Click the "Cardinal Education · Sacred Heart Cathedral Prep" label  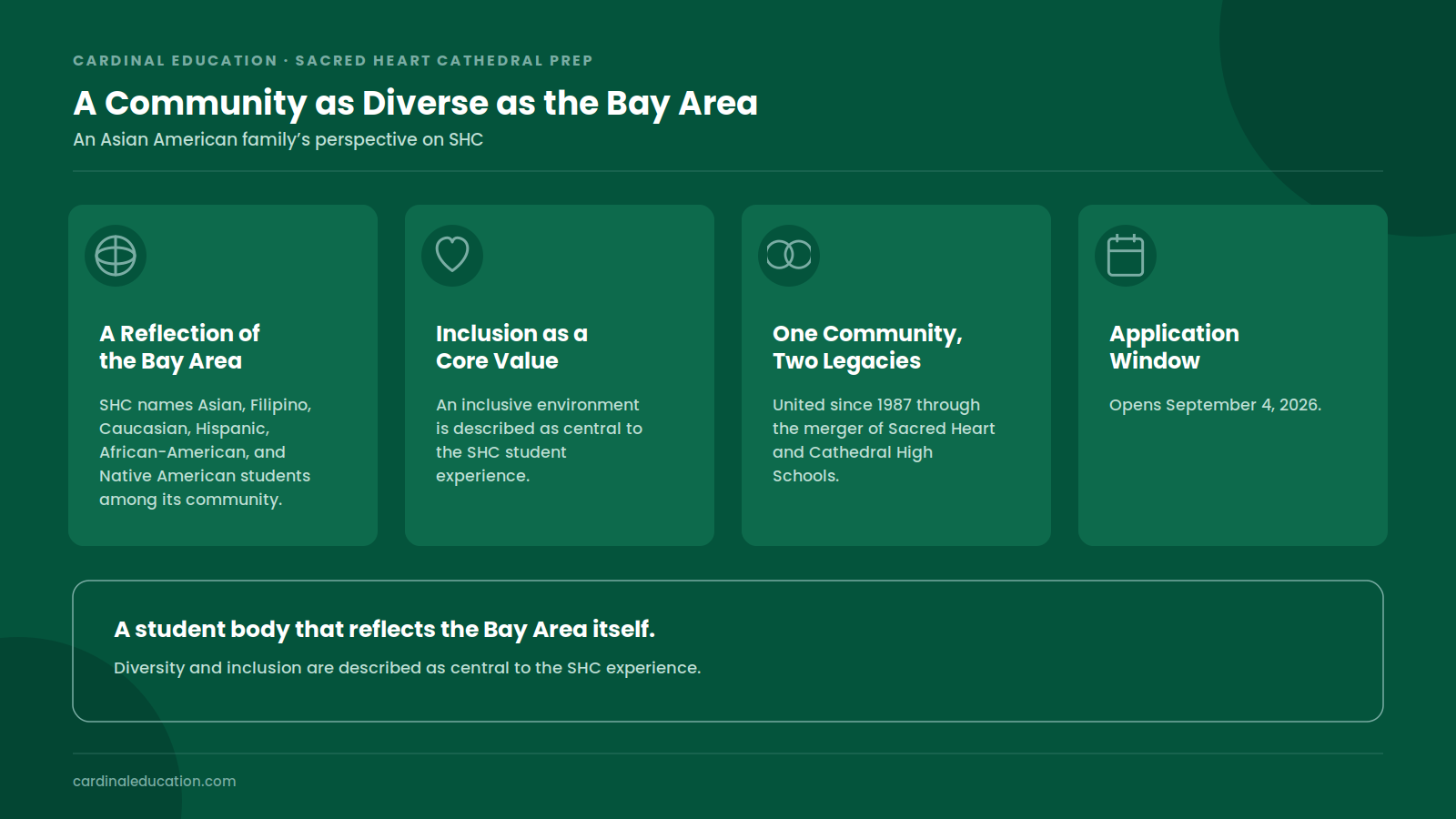click(333, 60)
